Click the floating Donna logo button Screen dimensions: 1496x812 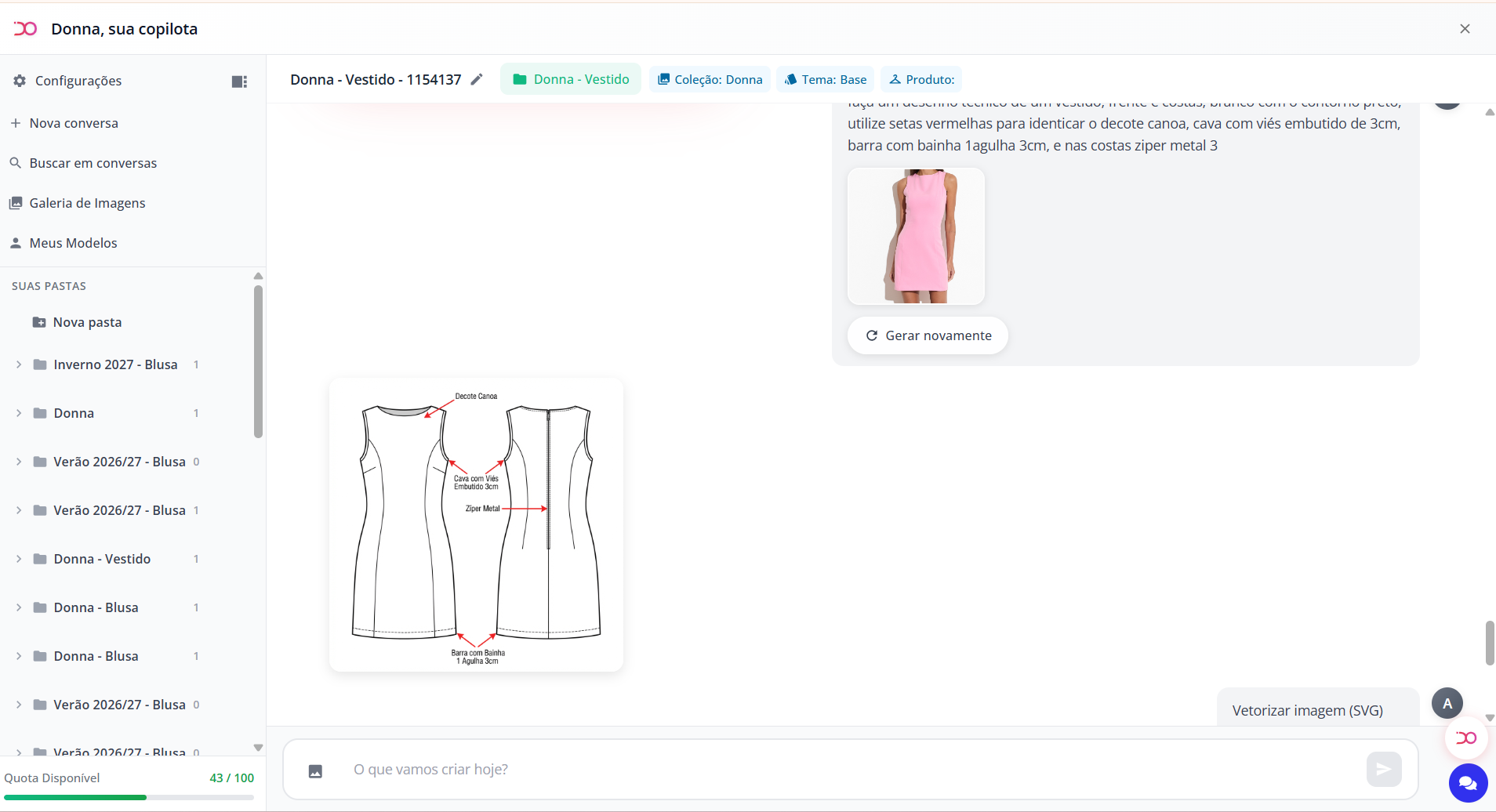(x=1466, y=738)
